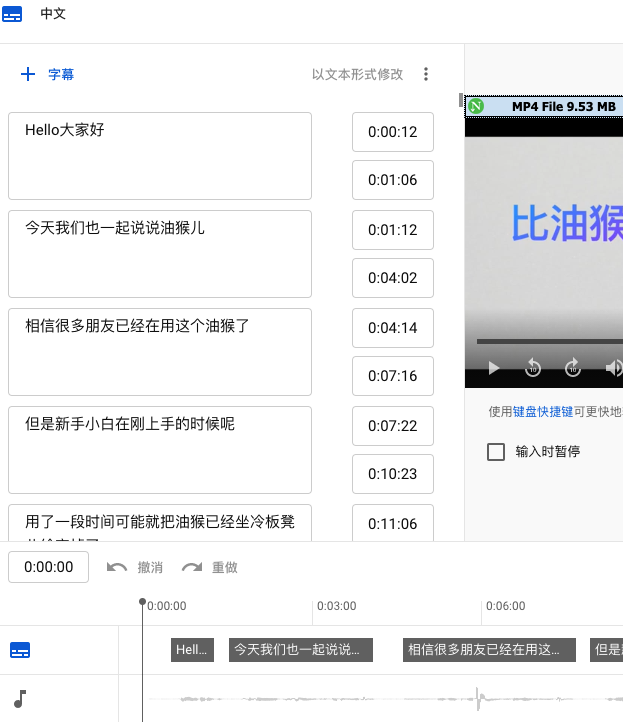The image size is (623, 722).
Task: Select the audio track music note icon
Action: (x=20, y=699)
